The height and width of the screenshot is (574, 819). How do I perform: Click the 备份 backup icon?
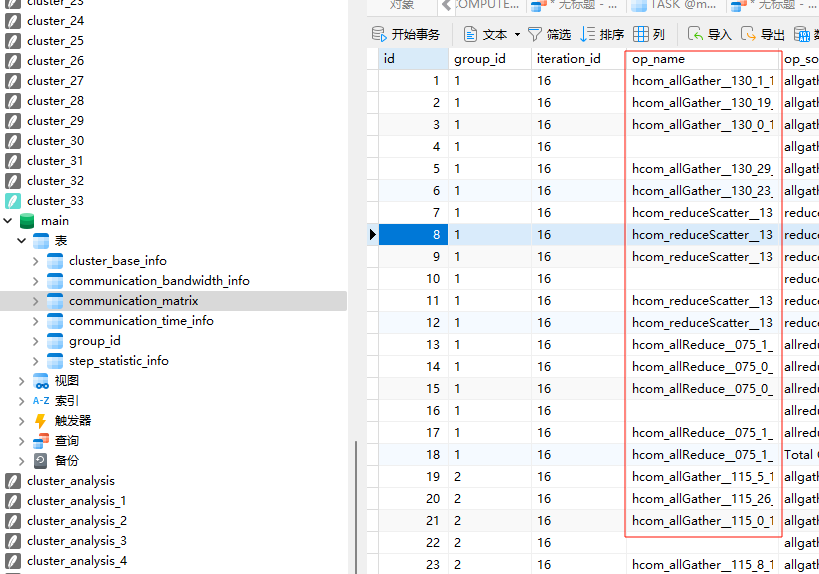click(40, 461)
